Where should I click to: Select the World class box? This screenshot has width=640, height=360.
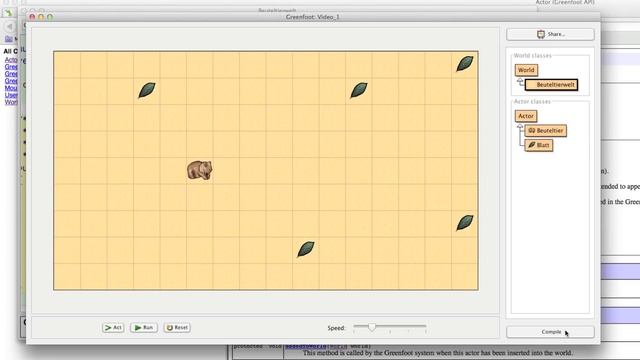coord(526,70)
